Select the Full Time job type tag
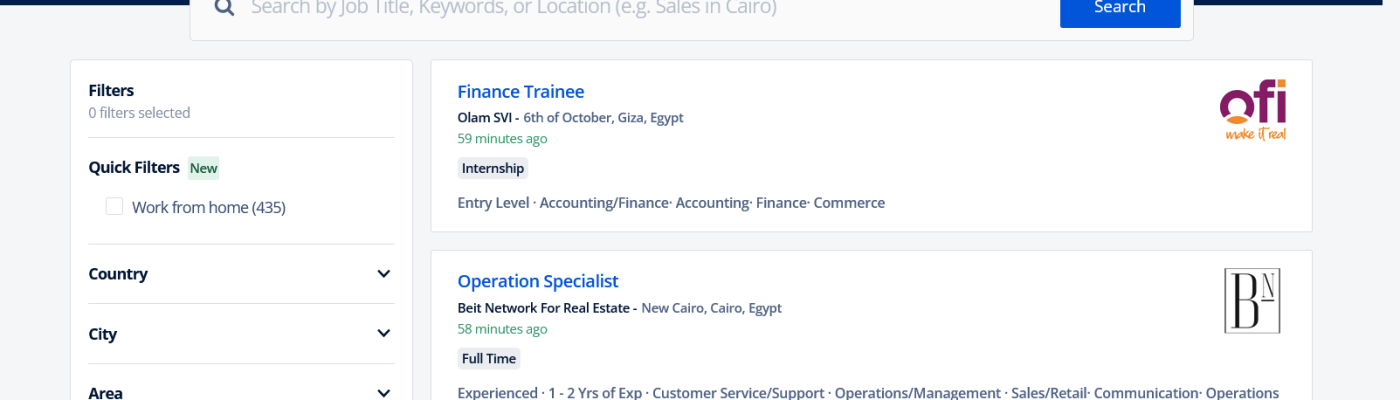This screenshot has width=1400, height=400. click(489, 358)
